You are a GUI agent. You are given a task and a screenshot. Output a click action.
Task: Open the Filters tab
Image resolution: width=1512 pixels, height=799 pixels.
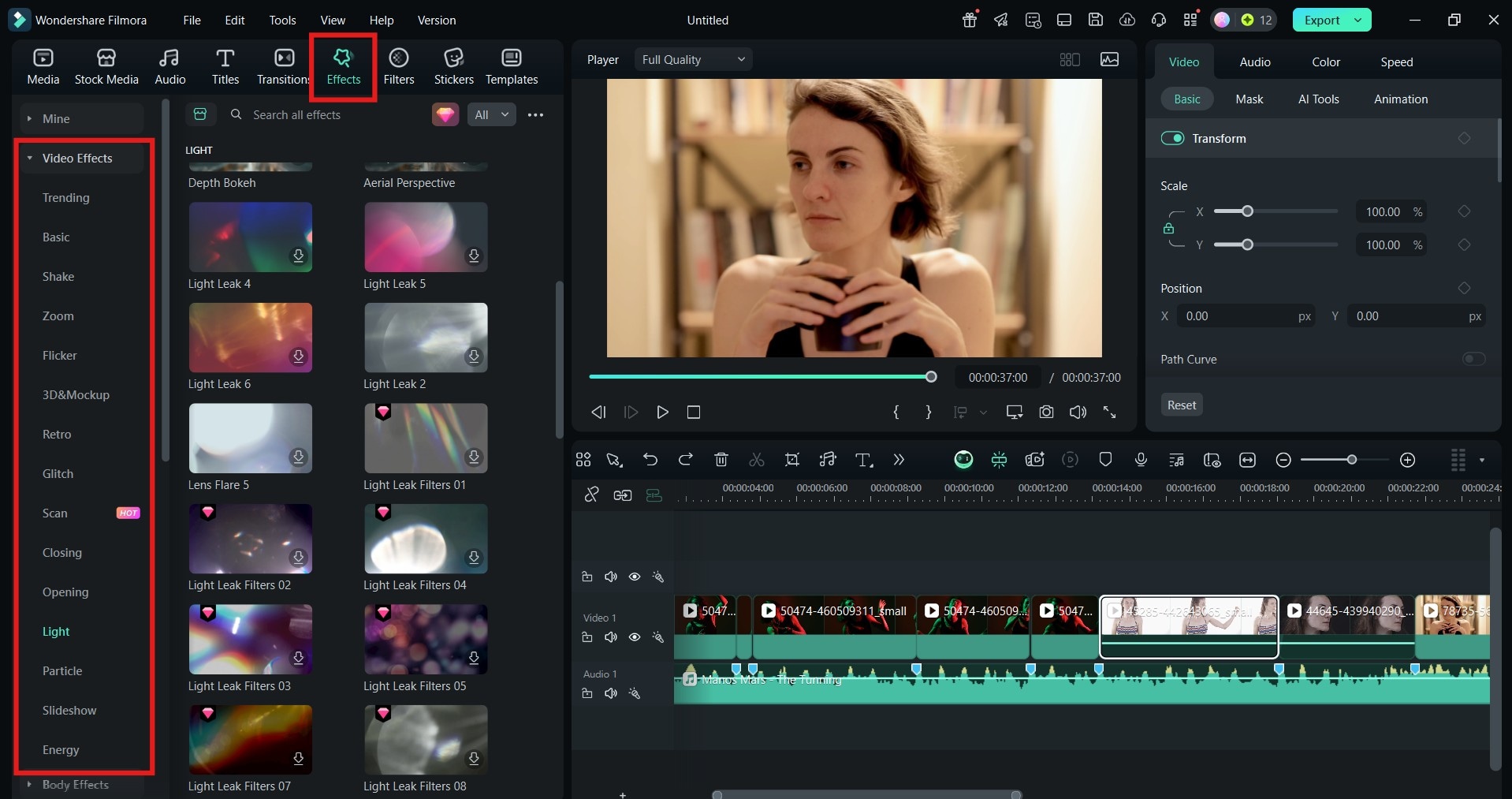[x=399, y=66]
